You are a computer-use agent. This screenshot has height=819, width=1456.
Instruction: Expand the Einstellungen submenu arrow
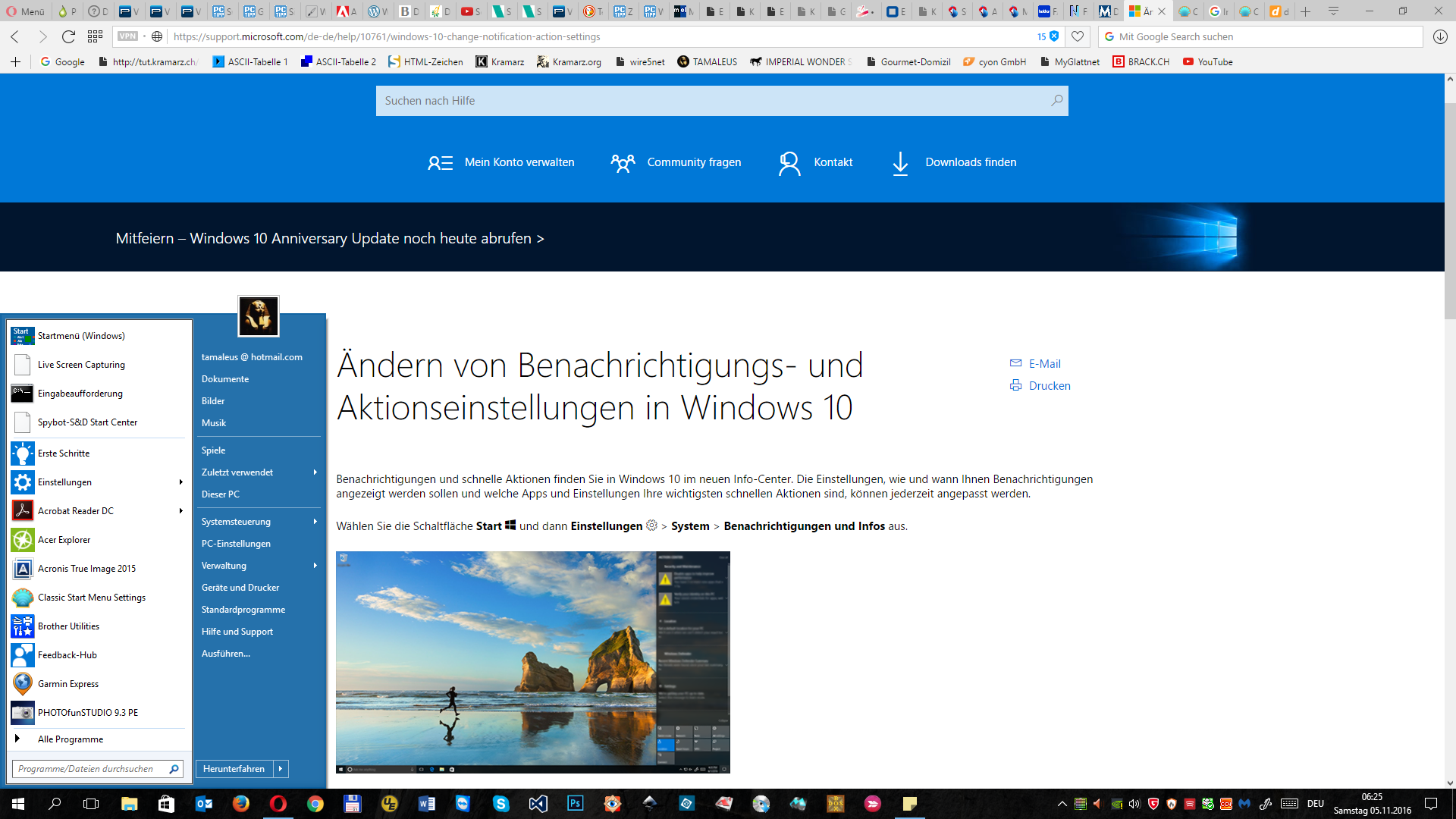(x=180, y=482)
